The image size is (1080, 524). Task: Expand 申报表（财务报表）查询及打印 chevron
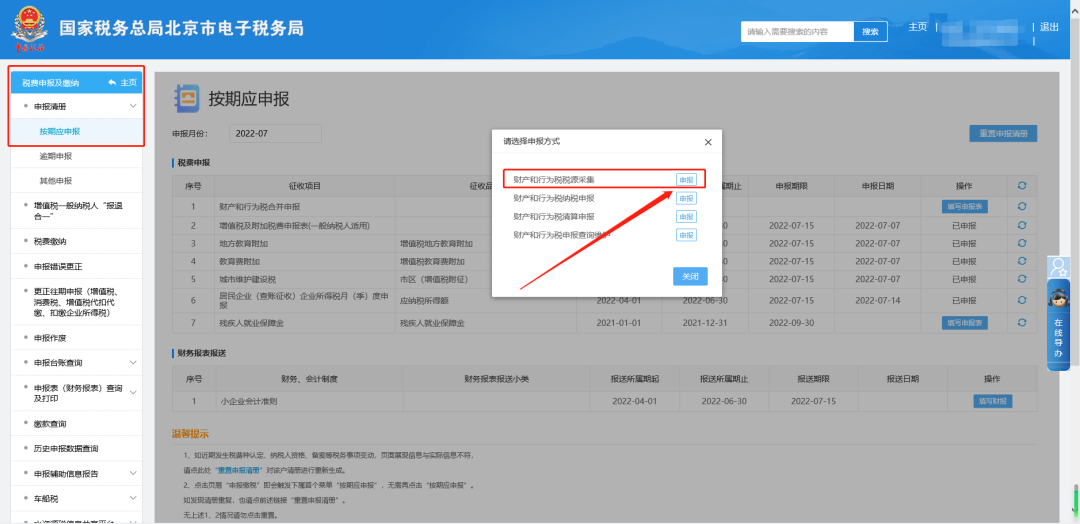tap(133, 392)
